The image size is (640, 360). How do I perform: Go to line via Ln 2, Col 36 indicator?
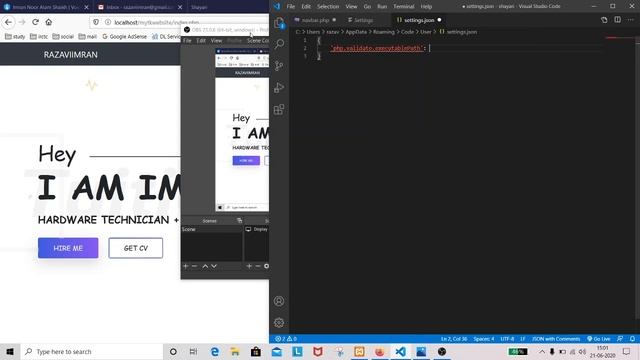[x=454, y=339]
